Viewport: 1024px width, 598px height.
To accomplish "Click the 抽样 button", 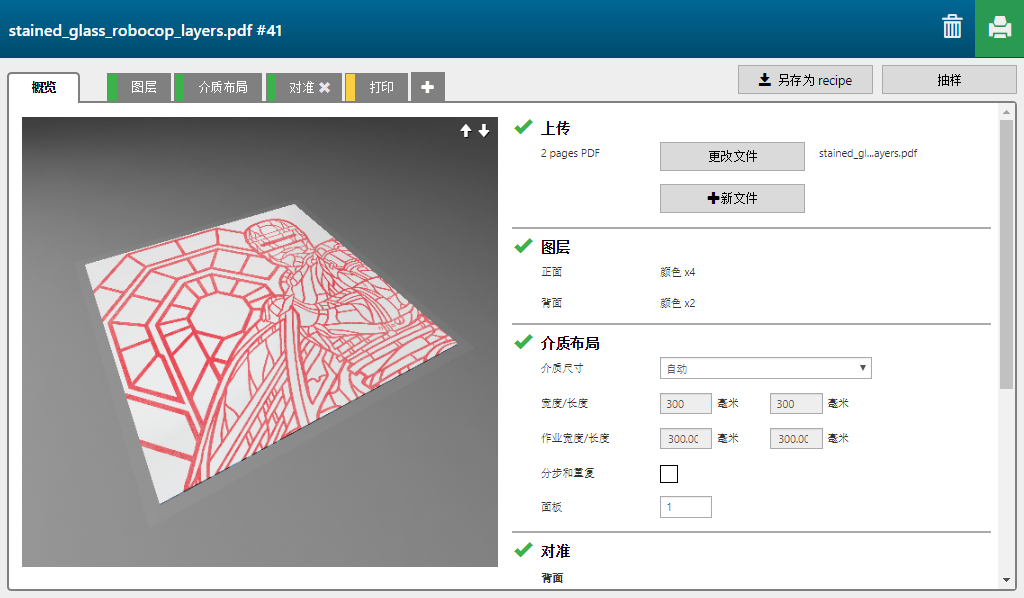I will (949, 80).
